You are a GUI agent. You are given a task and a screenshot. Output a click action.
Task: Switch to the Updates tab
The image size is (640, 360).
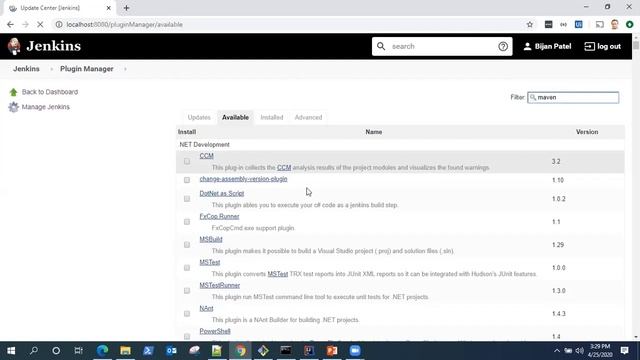199,118
